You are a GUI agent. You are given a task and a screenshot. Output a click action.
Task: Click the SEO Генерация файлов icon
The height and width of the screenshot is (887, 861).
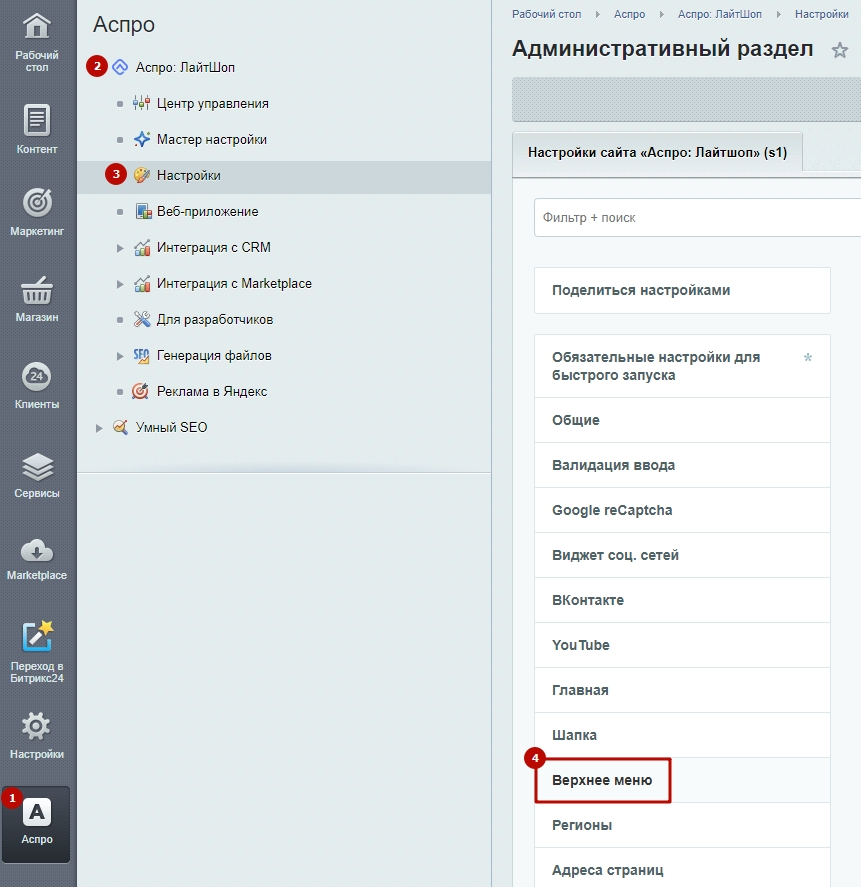pos(141,356)
